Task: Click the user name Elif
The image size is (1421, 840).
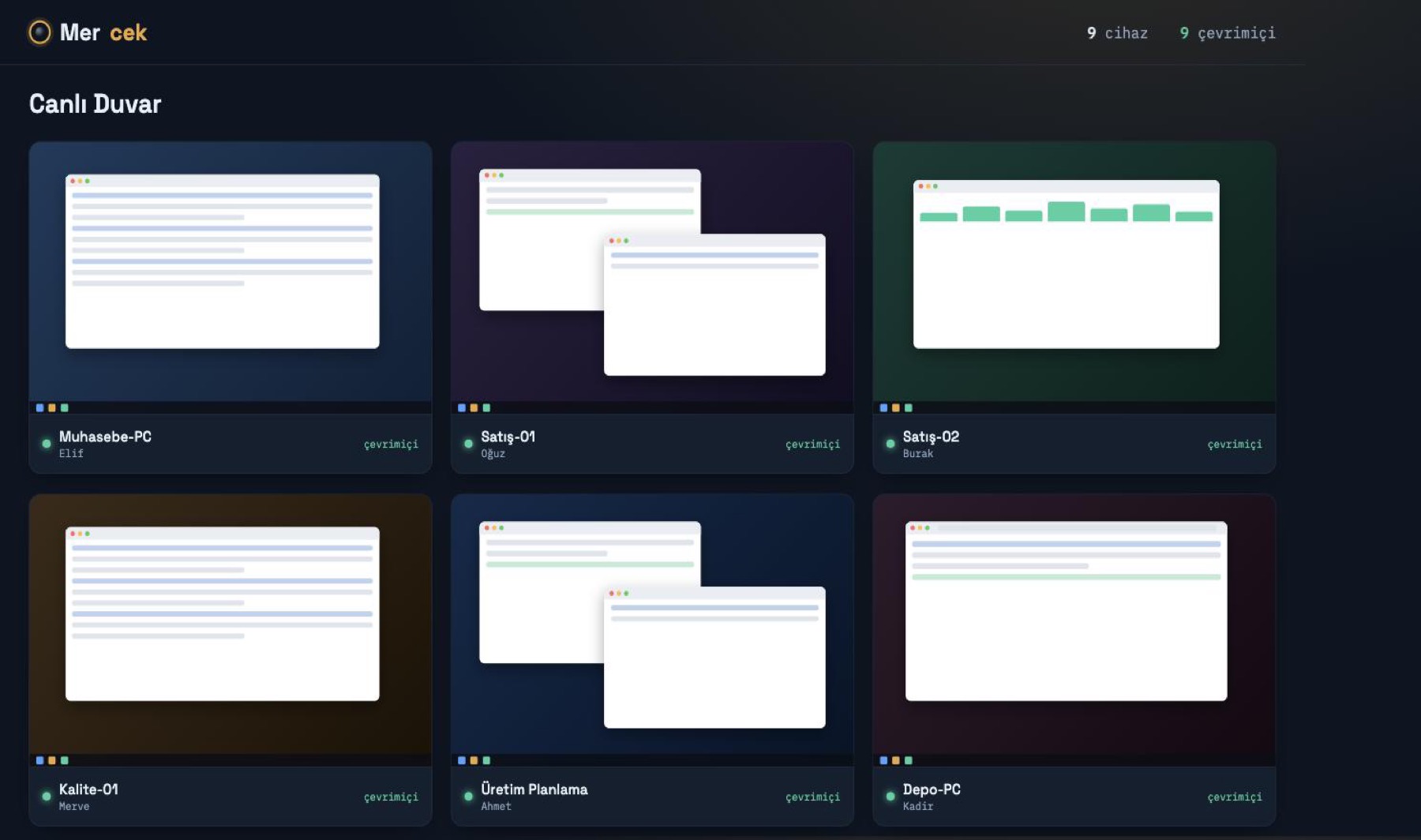Action: (x=71, y=453)
